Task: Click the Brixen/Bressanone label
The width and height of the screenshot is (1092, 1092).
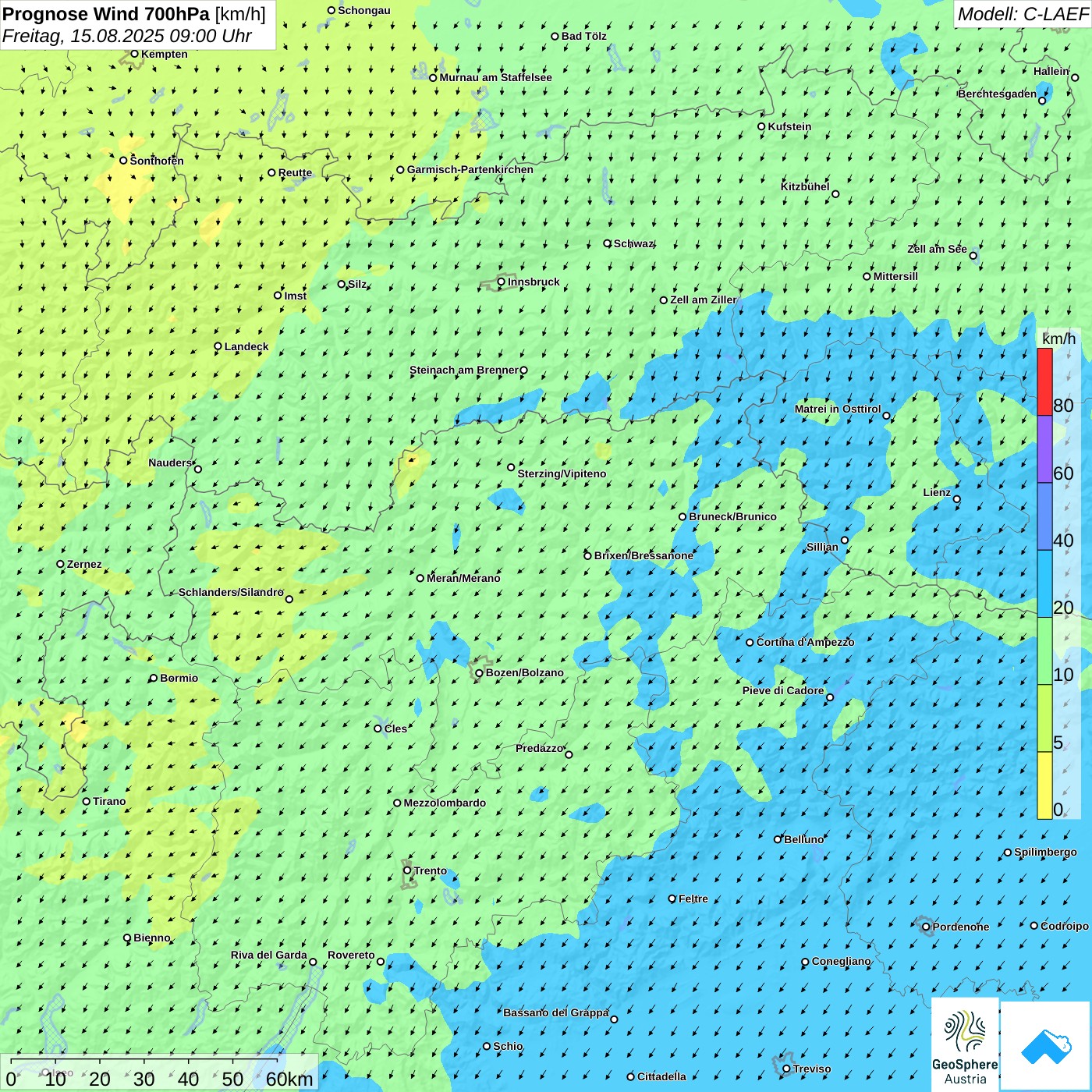Action: 643,555
